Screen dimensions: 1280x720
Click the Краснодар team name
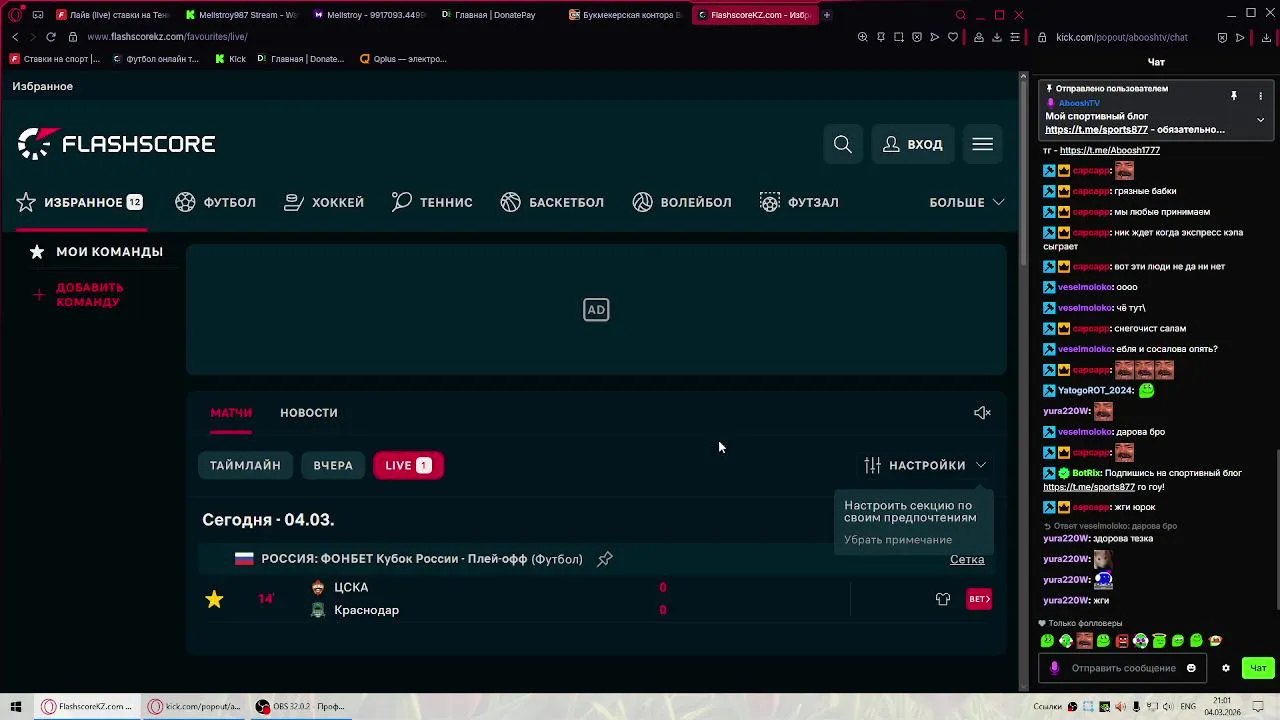(x=366, y=610)
